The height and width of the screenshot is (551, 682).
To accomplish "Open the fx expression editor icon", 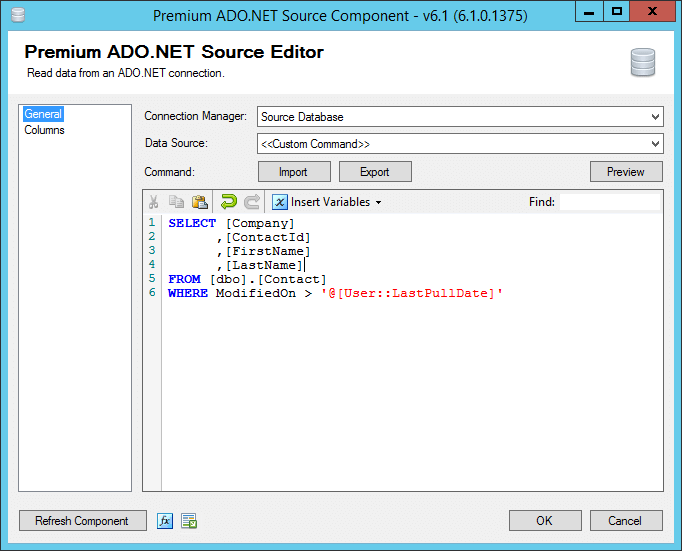I will (x=165, y=521).
